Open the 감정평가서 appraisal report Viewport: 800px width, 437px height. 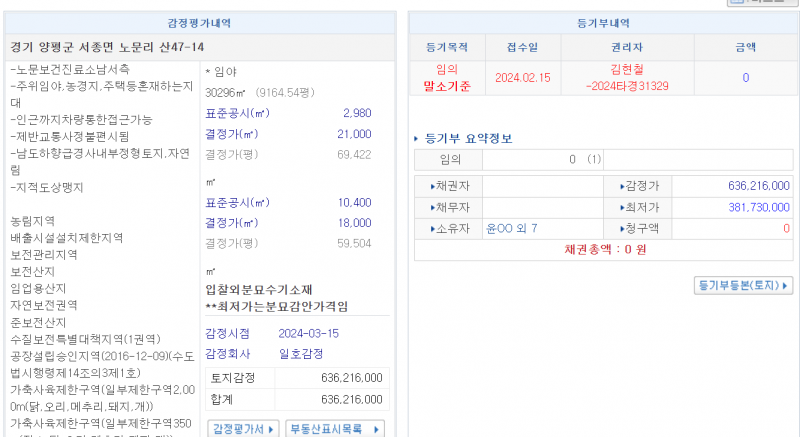click(x=243, y=429)
